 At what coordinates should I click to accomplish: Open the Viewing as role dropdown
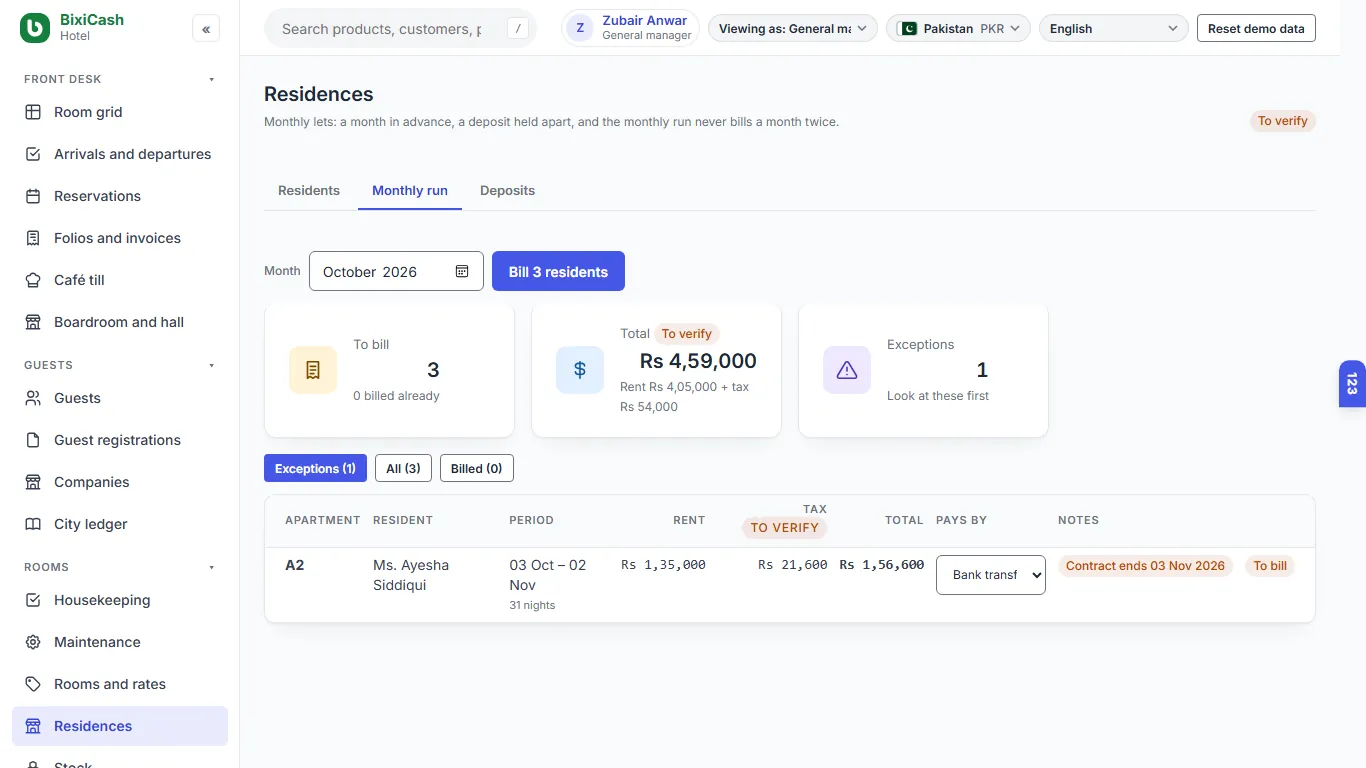793,28
